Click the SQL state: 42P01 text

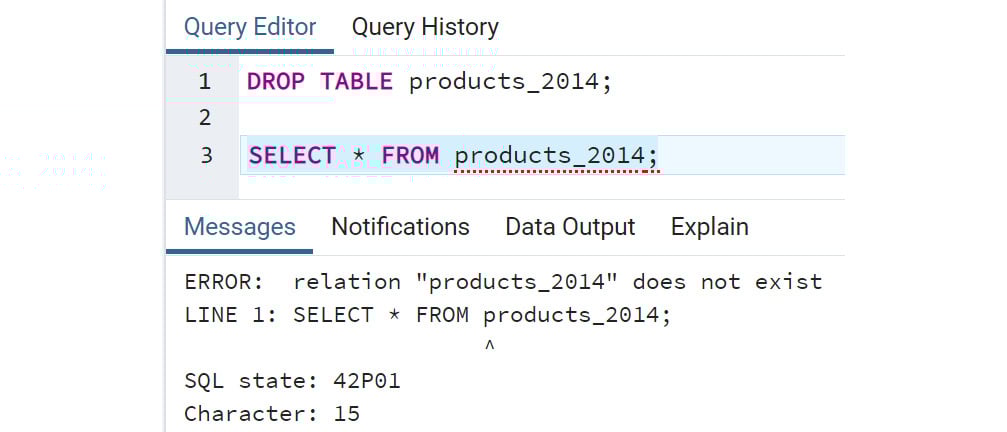pyautogui.click(x=292, y=381)
